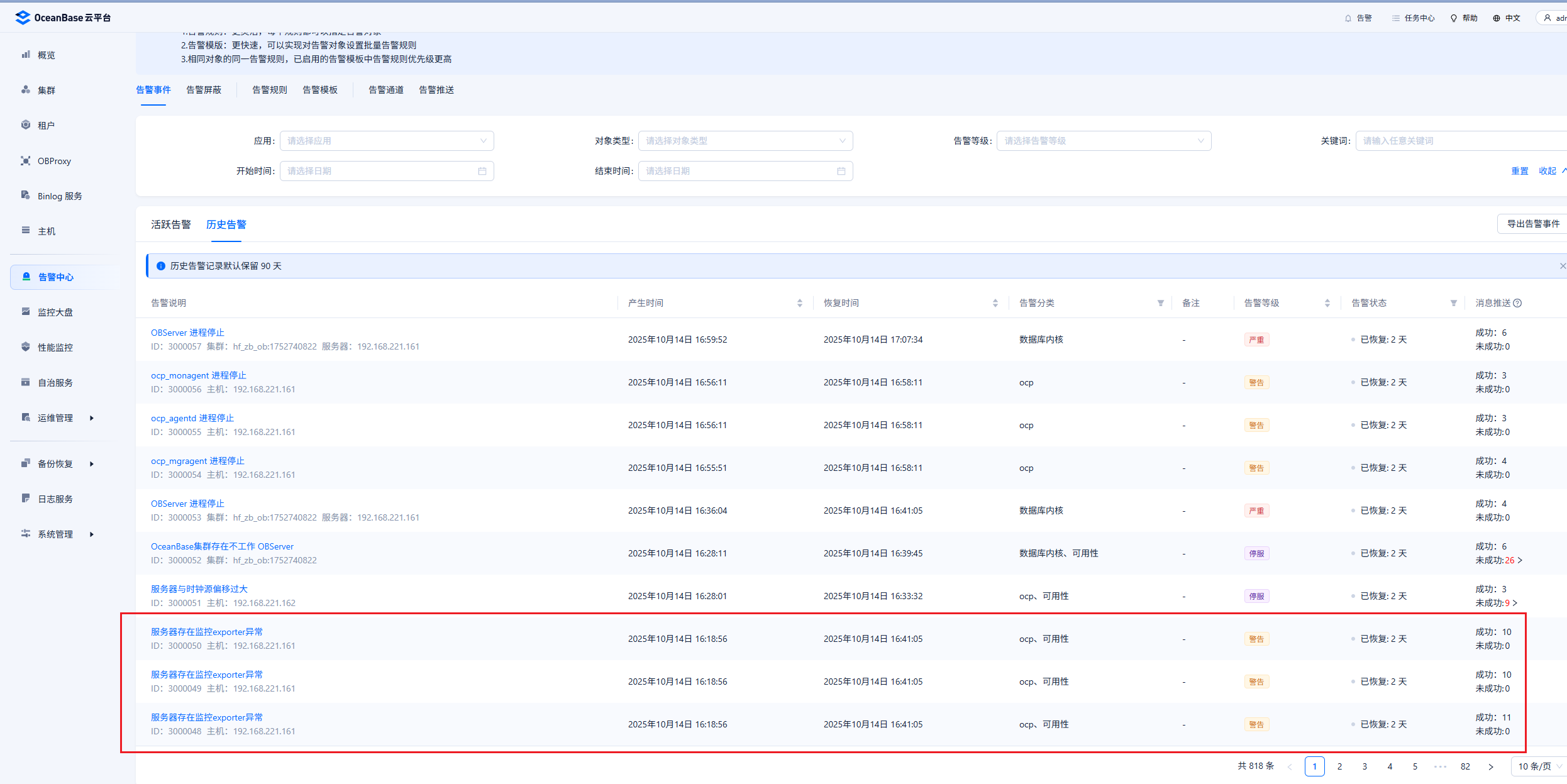Sort by 产生时间 column sorter
1567x784 pixels.
(799, 303)
